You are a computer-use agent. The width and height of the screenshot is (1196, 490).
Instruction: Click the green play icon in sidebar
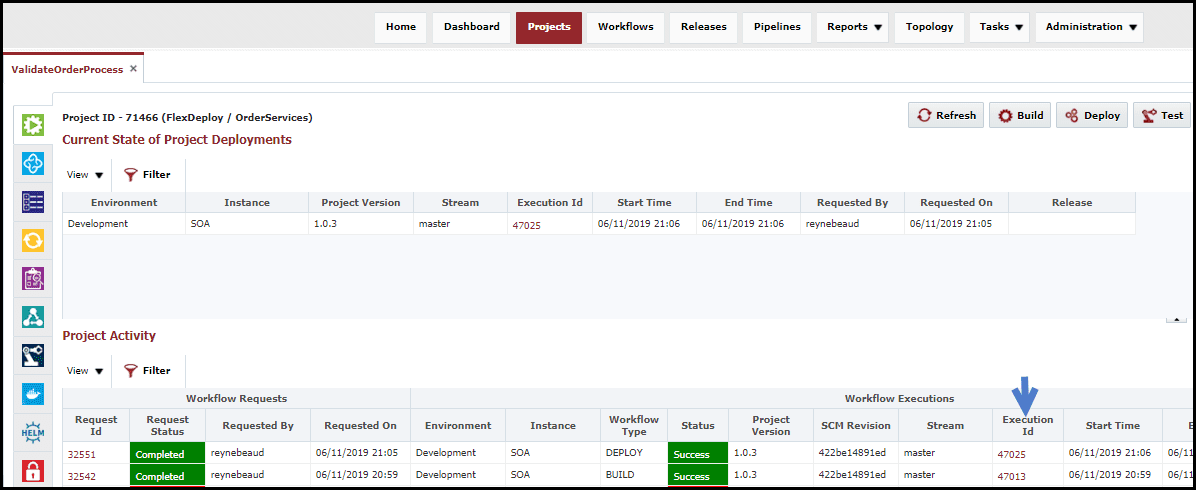pyautogui.click(x=33, y=124)
